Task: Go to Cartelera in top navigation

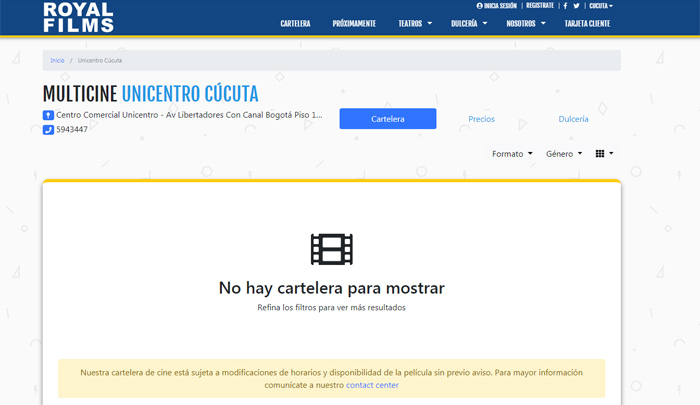Action: 295,23
